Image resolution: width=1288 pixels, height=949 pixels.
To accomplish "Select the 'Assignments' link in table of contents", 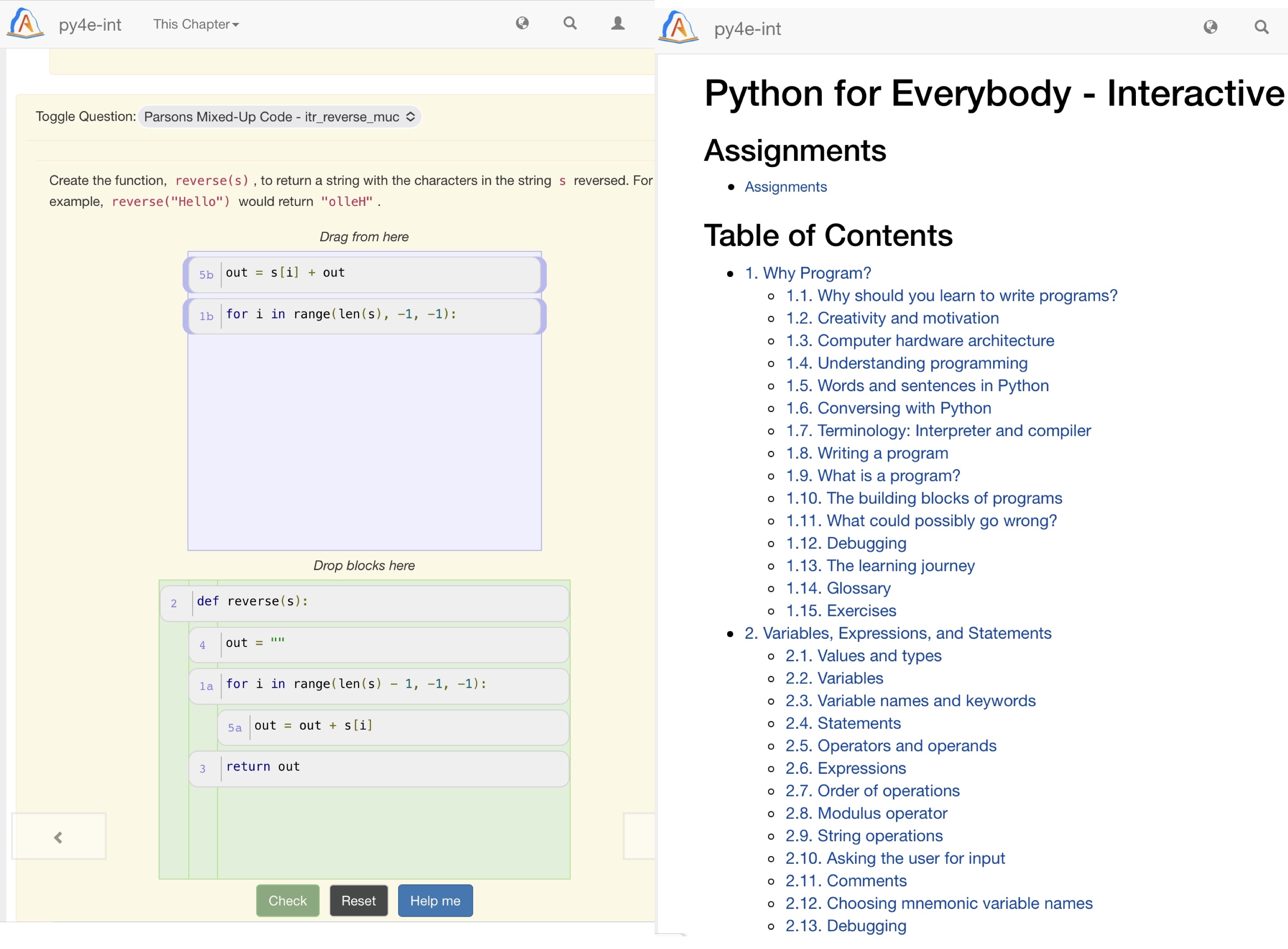I will tap(785, 187).
